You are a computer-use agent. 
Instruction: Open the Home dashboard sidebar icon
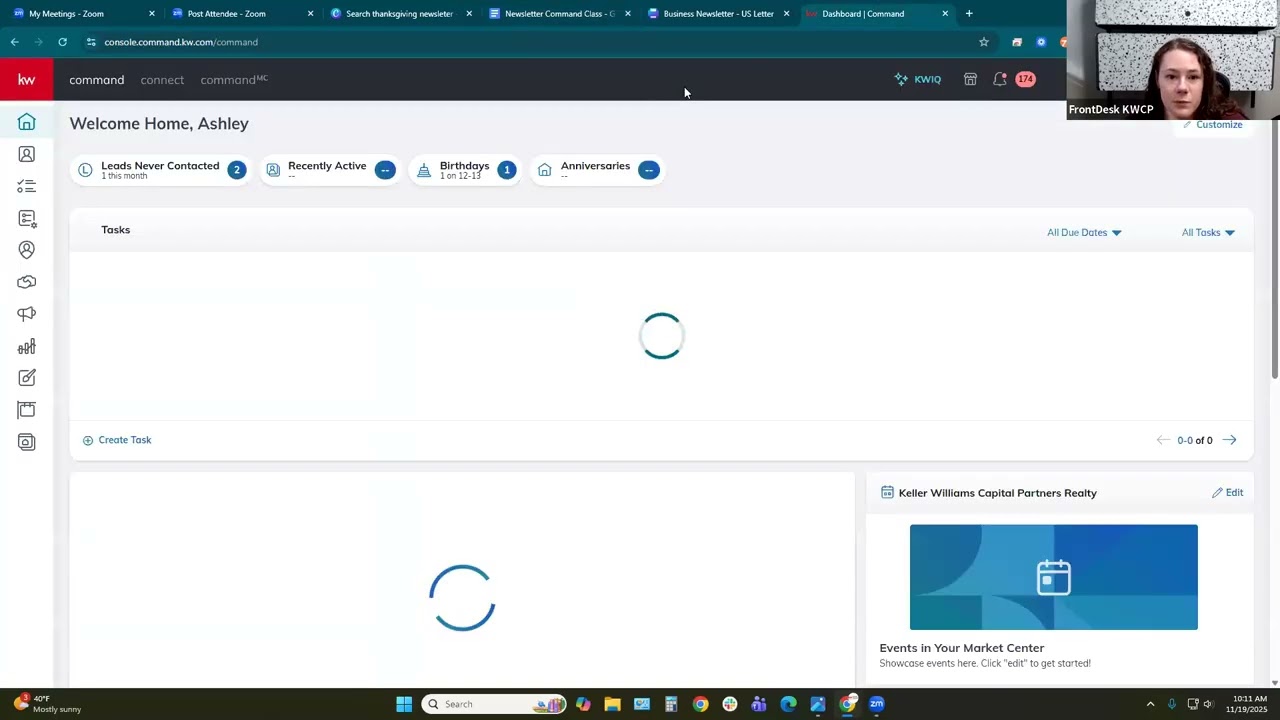[26, 122]
